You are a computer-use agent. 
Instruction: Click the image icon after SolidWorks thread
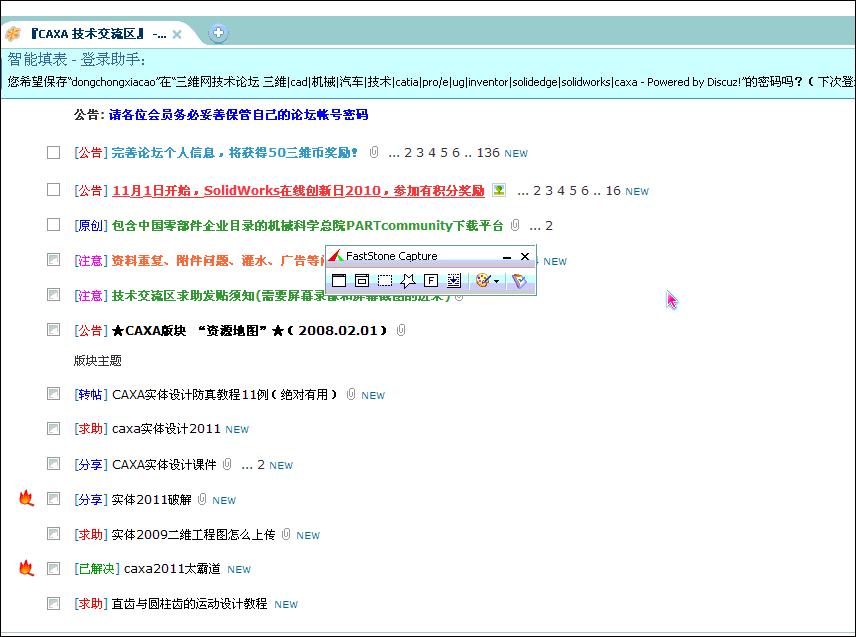498,190
